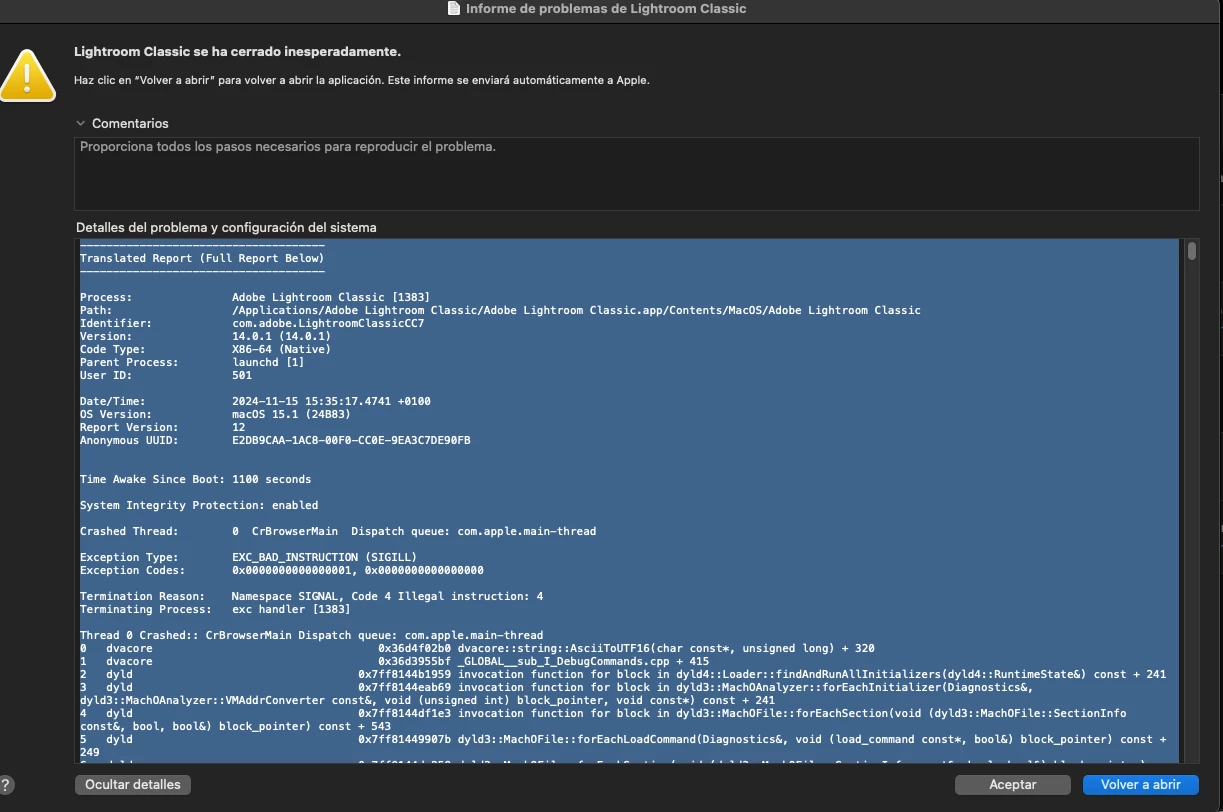
Task: Click stack frame 4 dyld forEachSection
Action: click(603, 719)
